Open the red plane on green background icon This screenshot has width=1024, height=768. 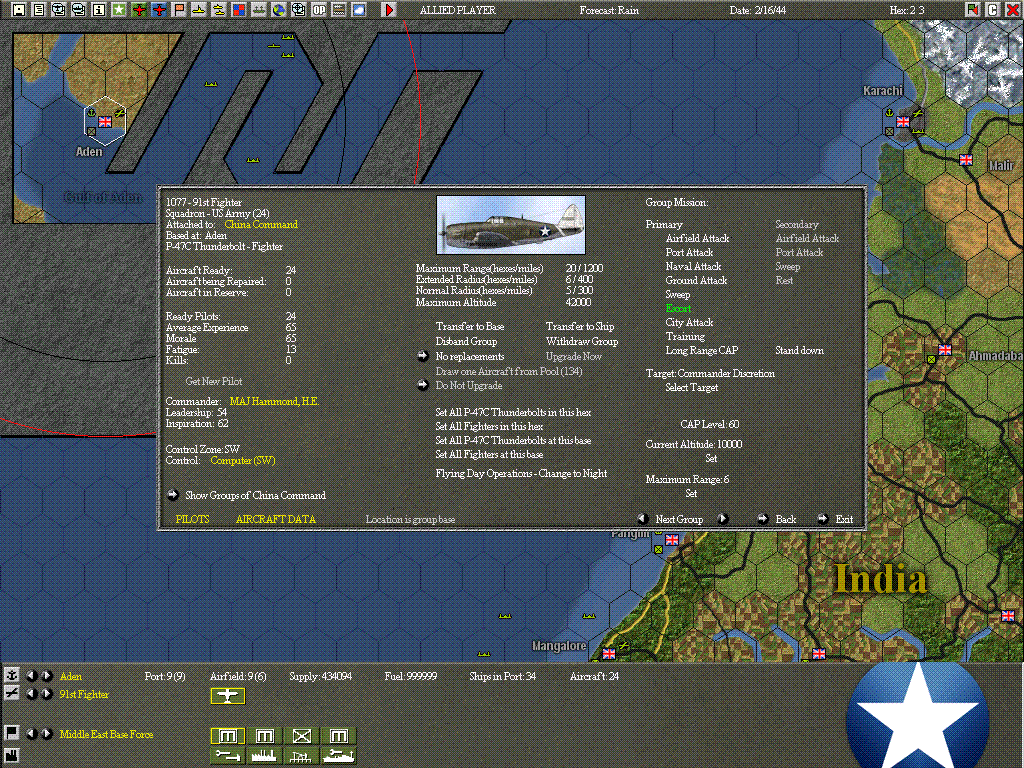pyautogui.click(x=138, y=9)
